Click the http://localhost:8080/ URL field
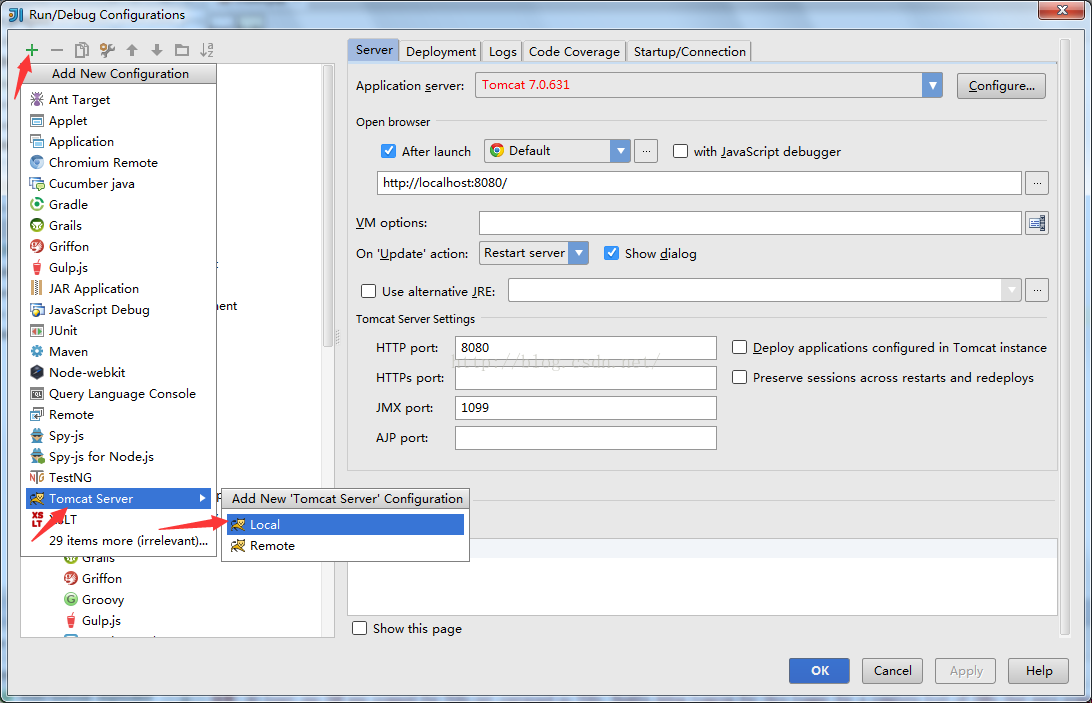 [x=699, y=183]
